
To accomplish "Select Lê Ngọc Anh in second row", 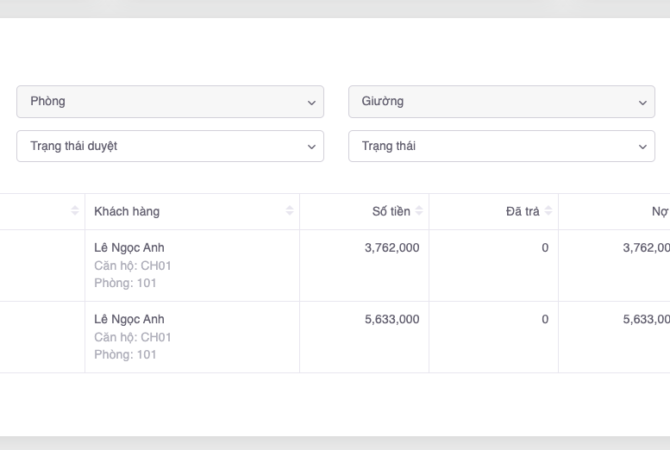I will 129,319.
